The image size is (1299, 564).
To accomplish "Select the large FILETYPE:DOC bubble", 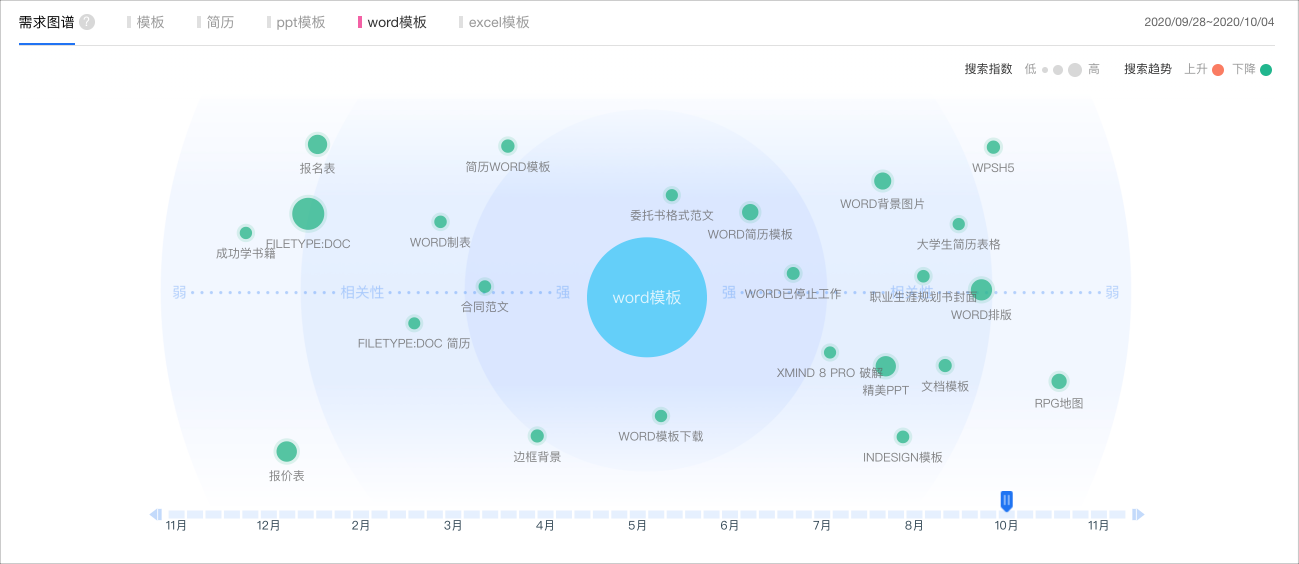I will [x=308, y=214].
